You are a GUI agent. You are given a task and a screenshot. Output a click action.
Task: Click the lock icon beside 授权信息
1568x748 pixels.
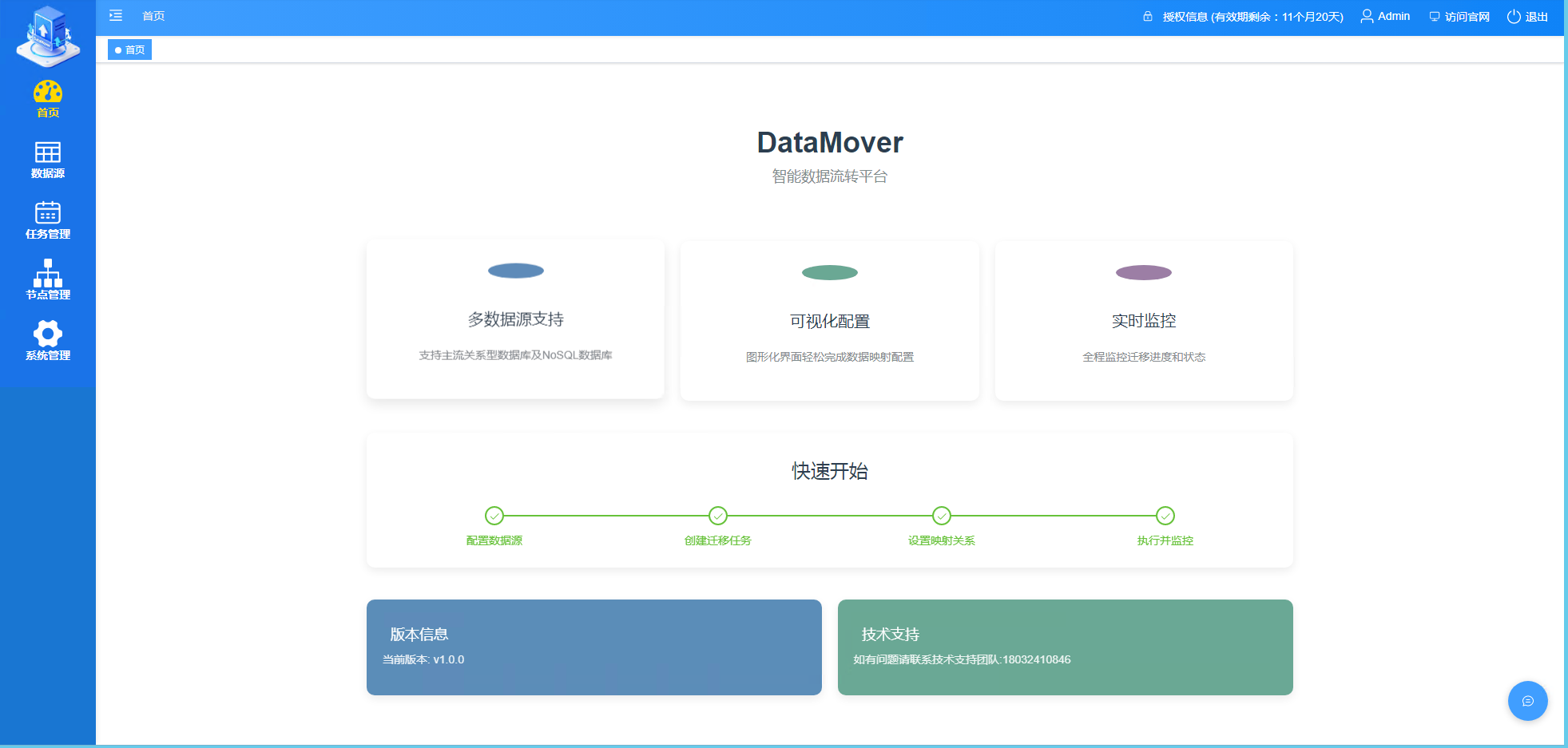1148,16
